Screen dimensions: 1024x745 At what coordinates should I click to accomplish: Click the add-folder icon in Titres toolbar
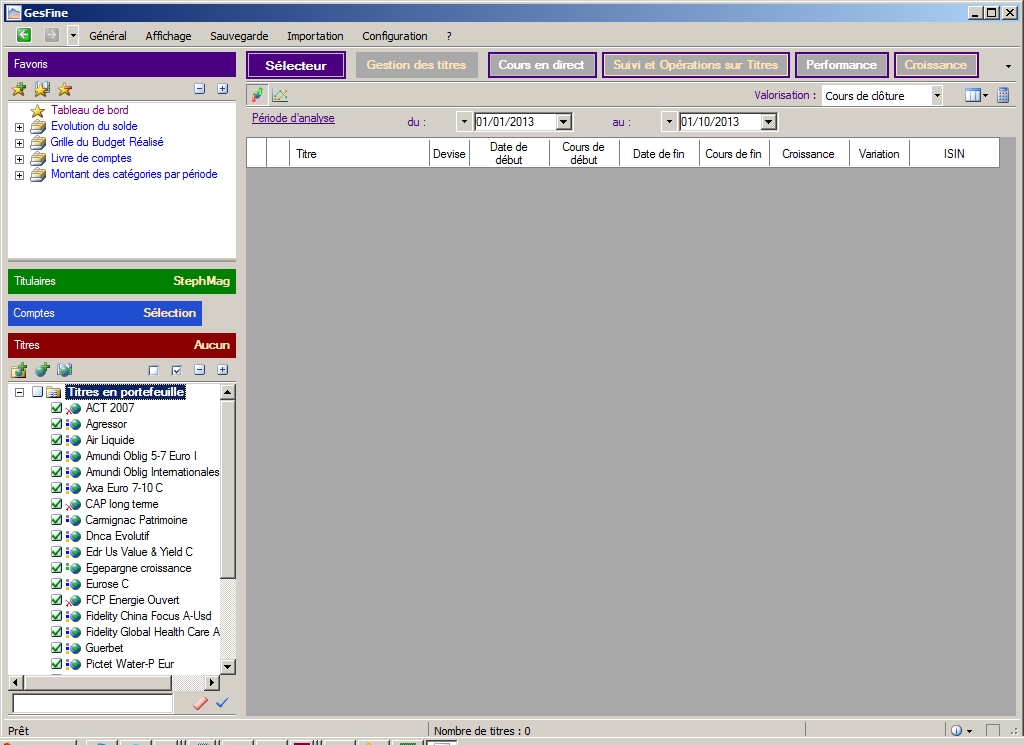coord(19,370)
